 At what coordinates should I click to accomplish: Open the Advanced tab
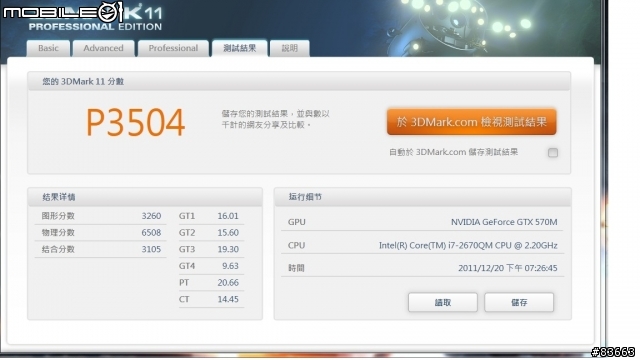[x=103, y=48]
